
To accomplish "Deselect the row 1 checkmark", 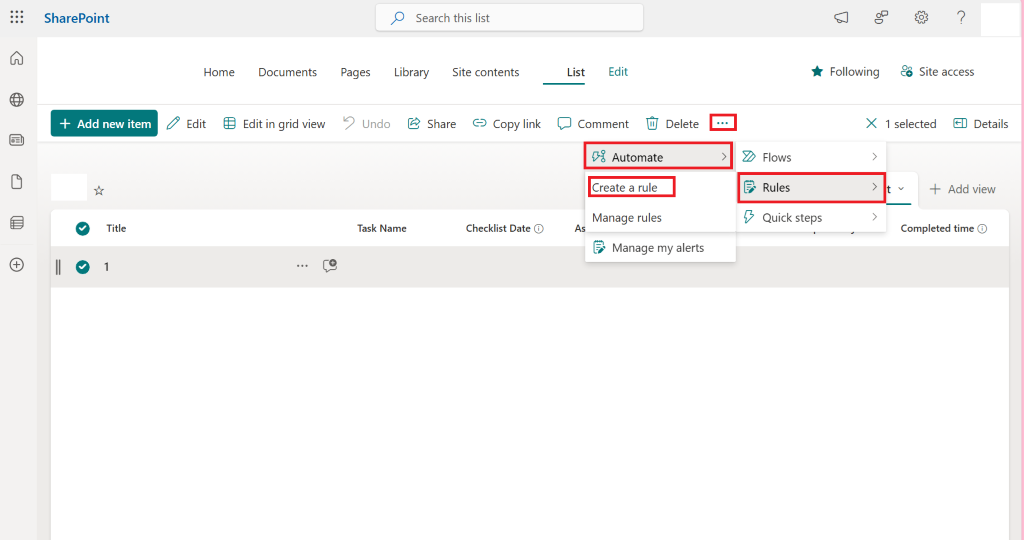I will (x=82, y=266).
